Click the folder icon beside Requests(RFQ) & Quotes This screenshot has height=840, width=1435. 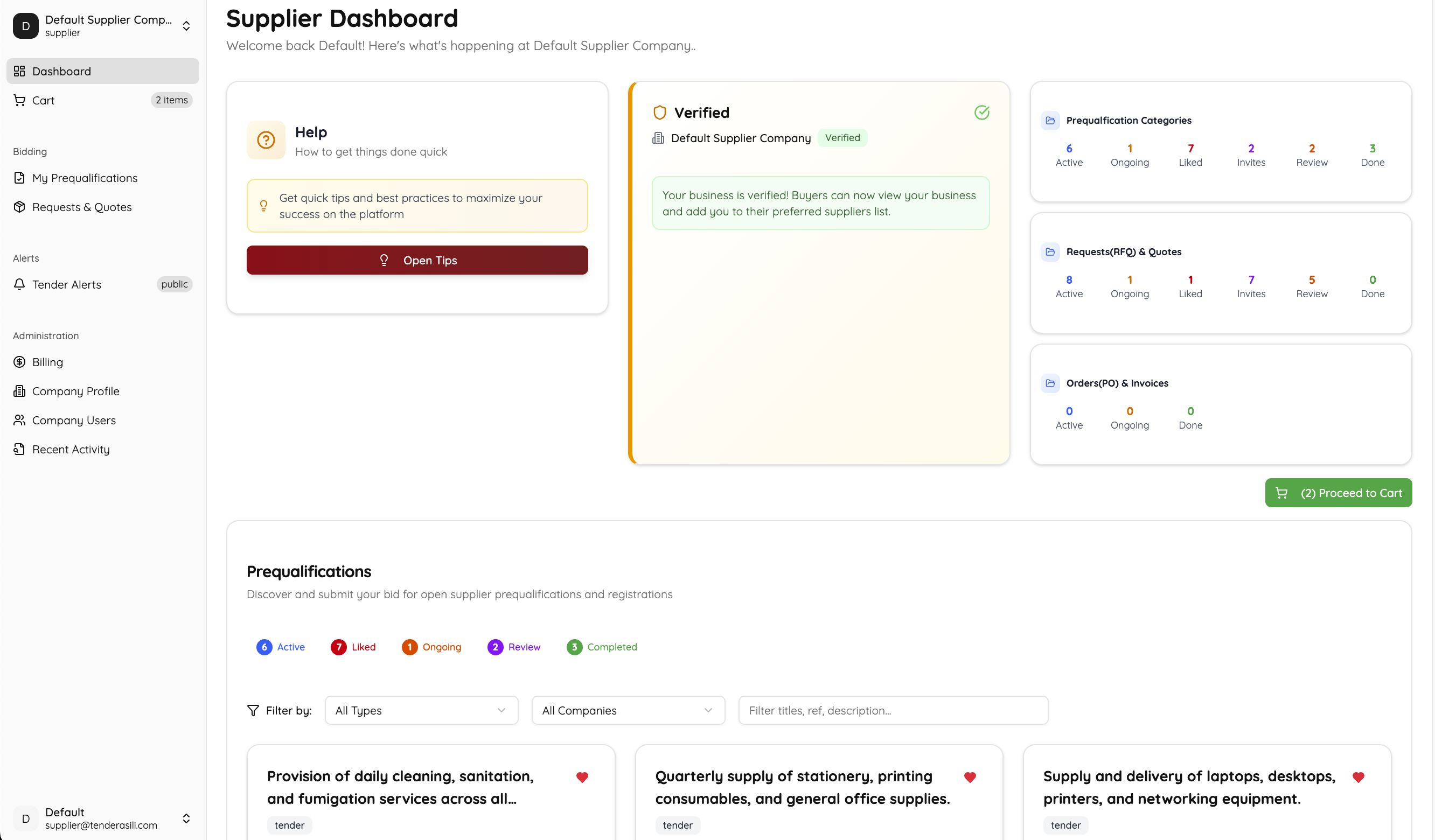point(1050,252)
